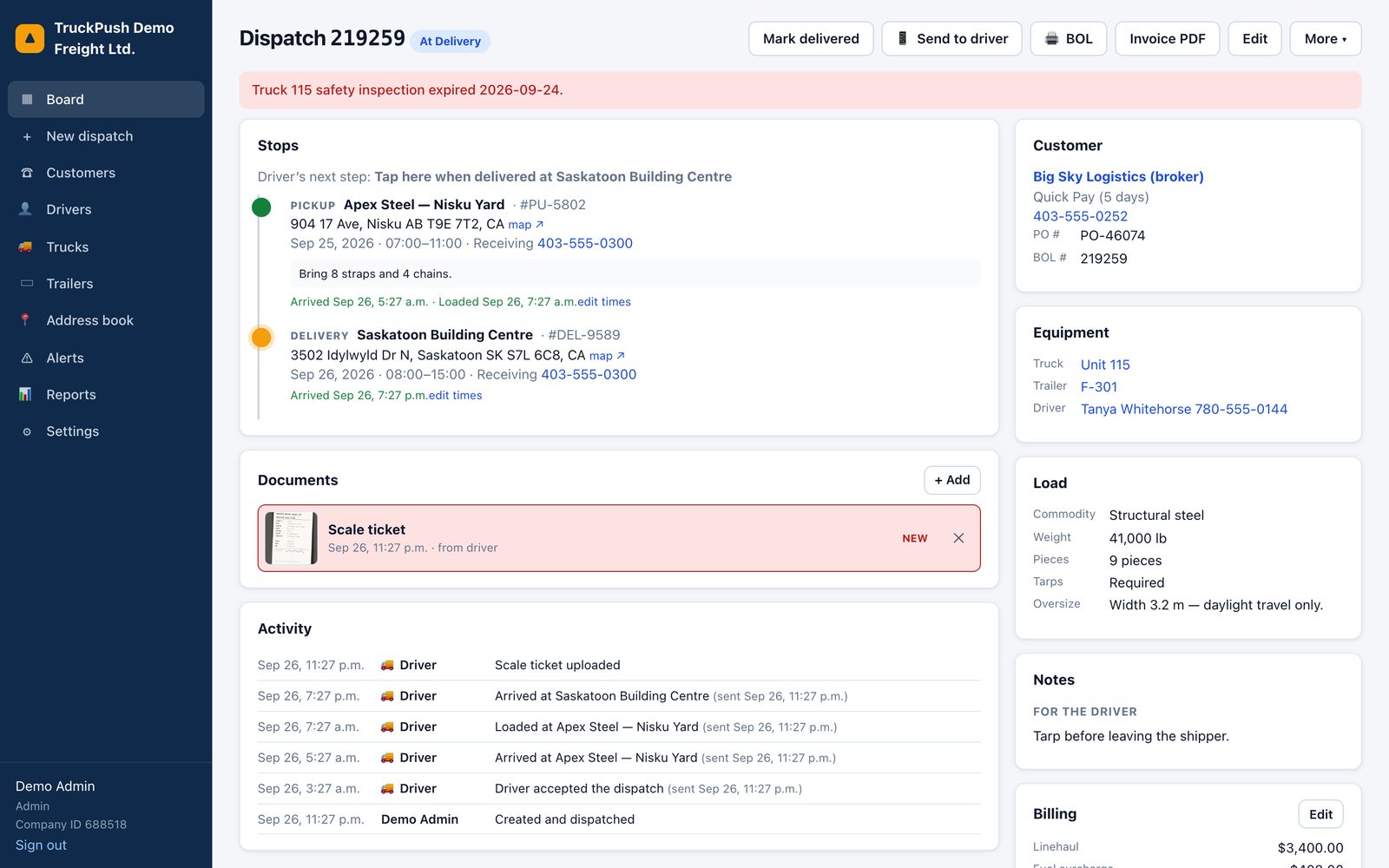Edit times for the pickup stop
Screen dimensions: 1389x868
coord(604,302)
